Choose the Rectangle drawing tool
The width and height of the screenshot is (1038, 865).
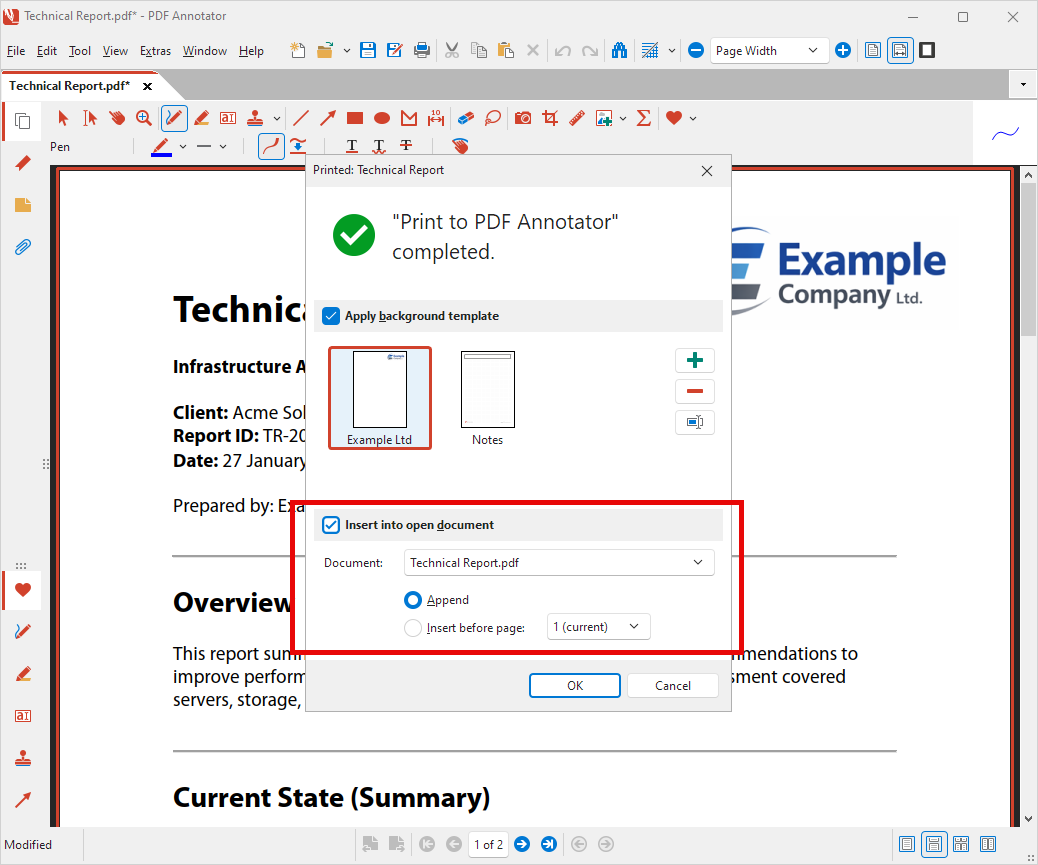pos(354,118)
